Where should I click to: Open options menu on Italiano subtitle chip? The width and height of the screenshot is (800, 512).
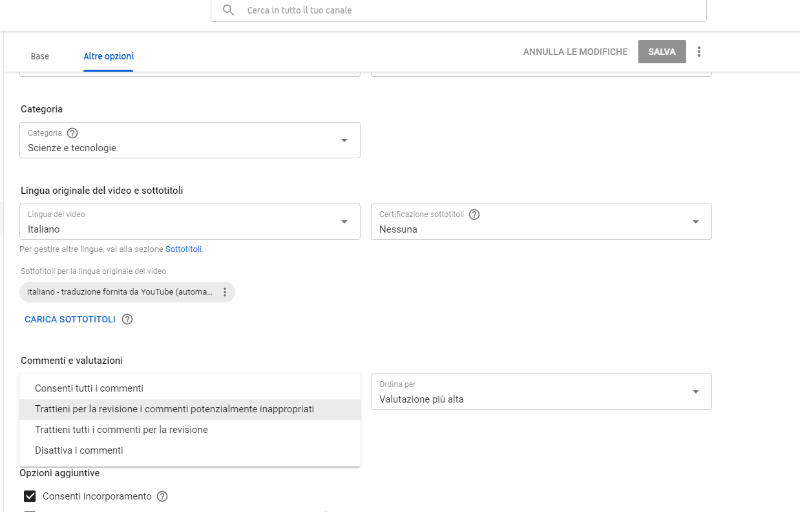[x=224, y=292]
